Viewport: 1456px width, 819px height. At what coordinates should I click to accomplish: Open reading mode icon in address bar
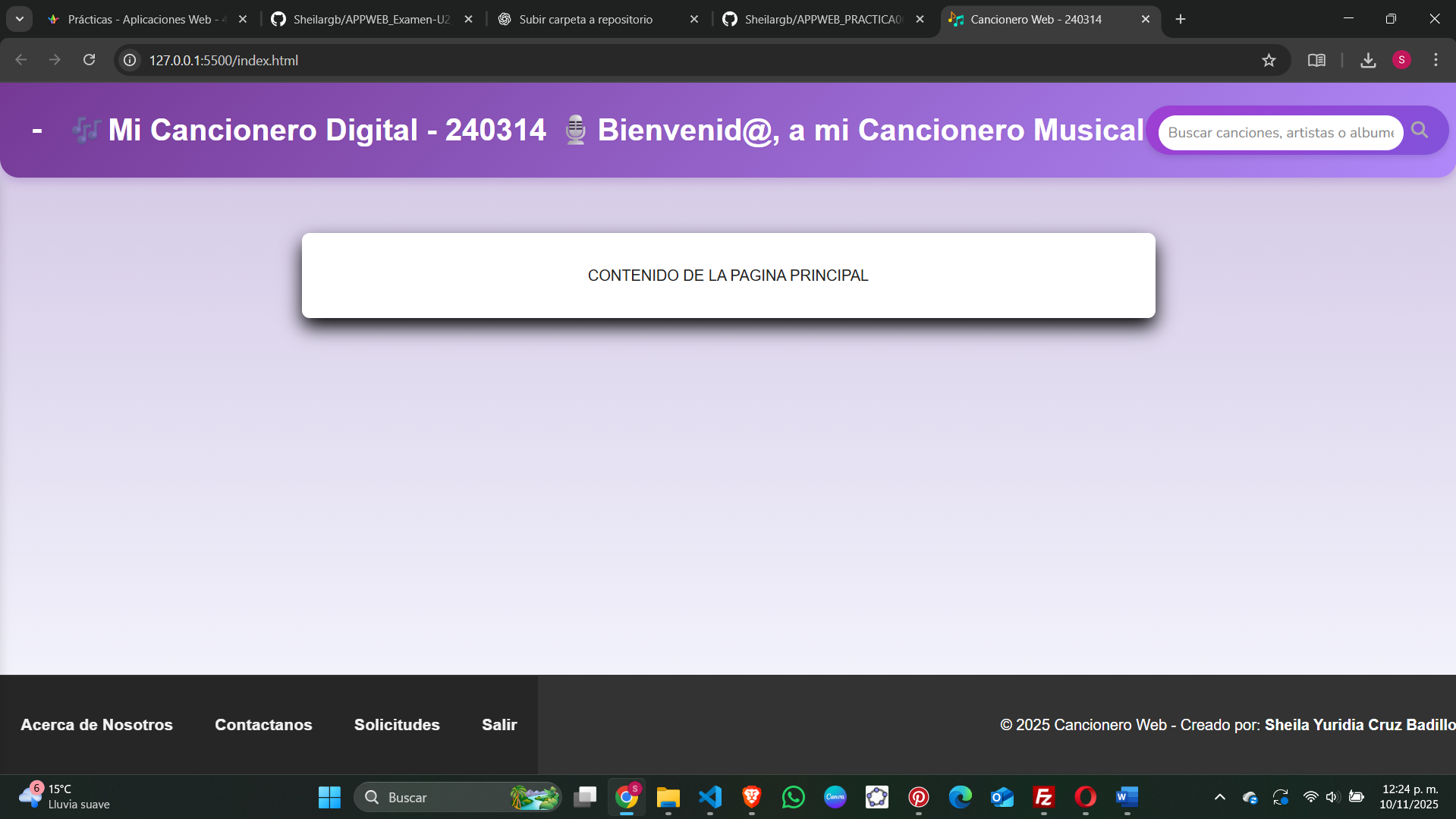pyautogui.click(x=1316, y=60)
